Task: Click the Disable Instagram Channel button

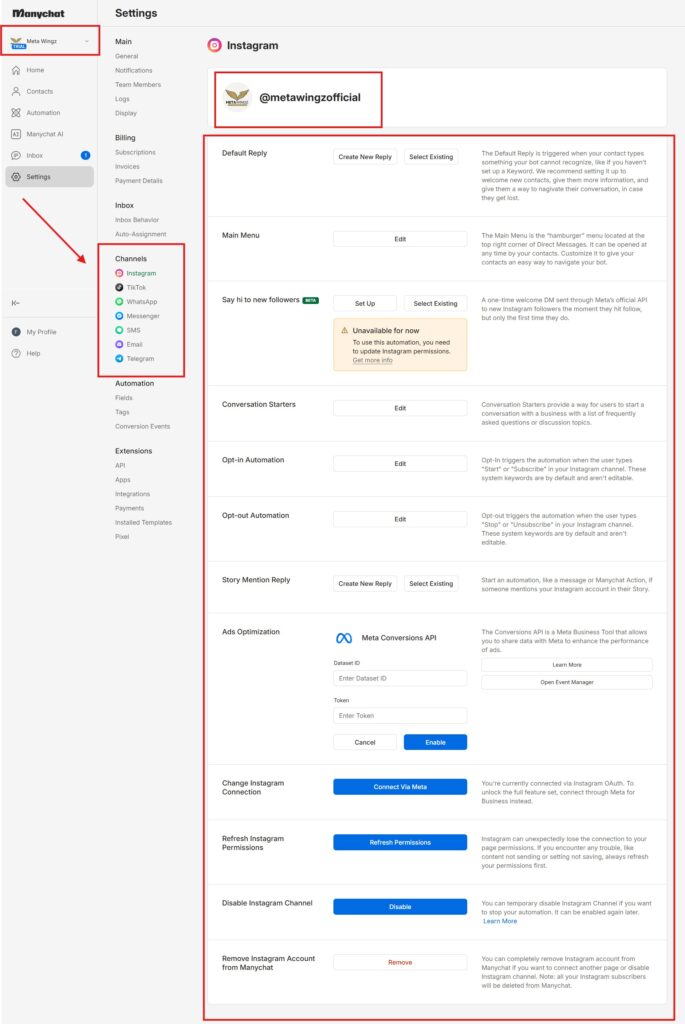Action: pyautogui.click(x=400, y=907)
